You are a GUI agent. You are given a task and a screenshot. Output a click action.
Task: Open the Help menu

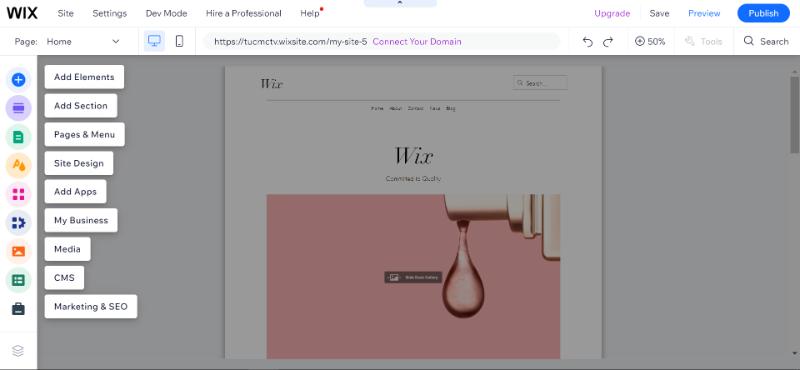coord(310,13)
